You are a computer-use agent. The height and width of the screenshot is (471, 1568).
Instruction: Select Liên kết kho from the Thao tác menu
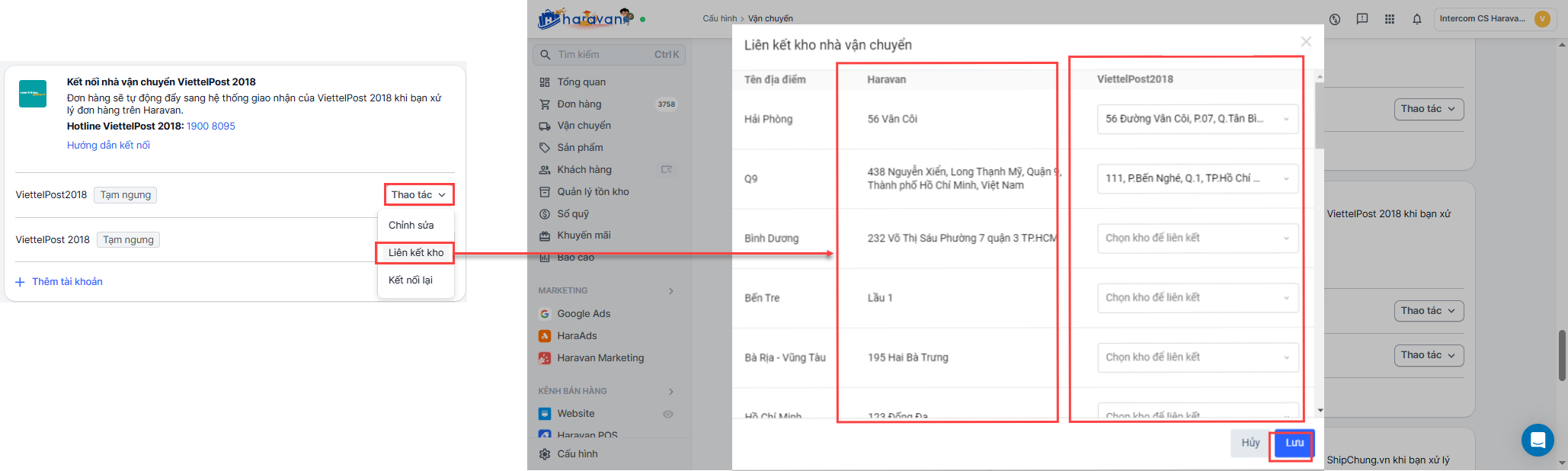pos(416,253)
